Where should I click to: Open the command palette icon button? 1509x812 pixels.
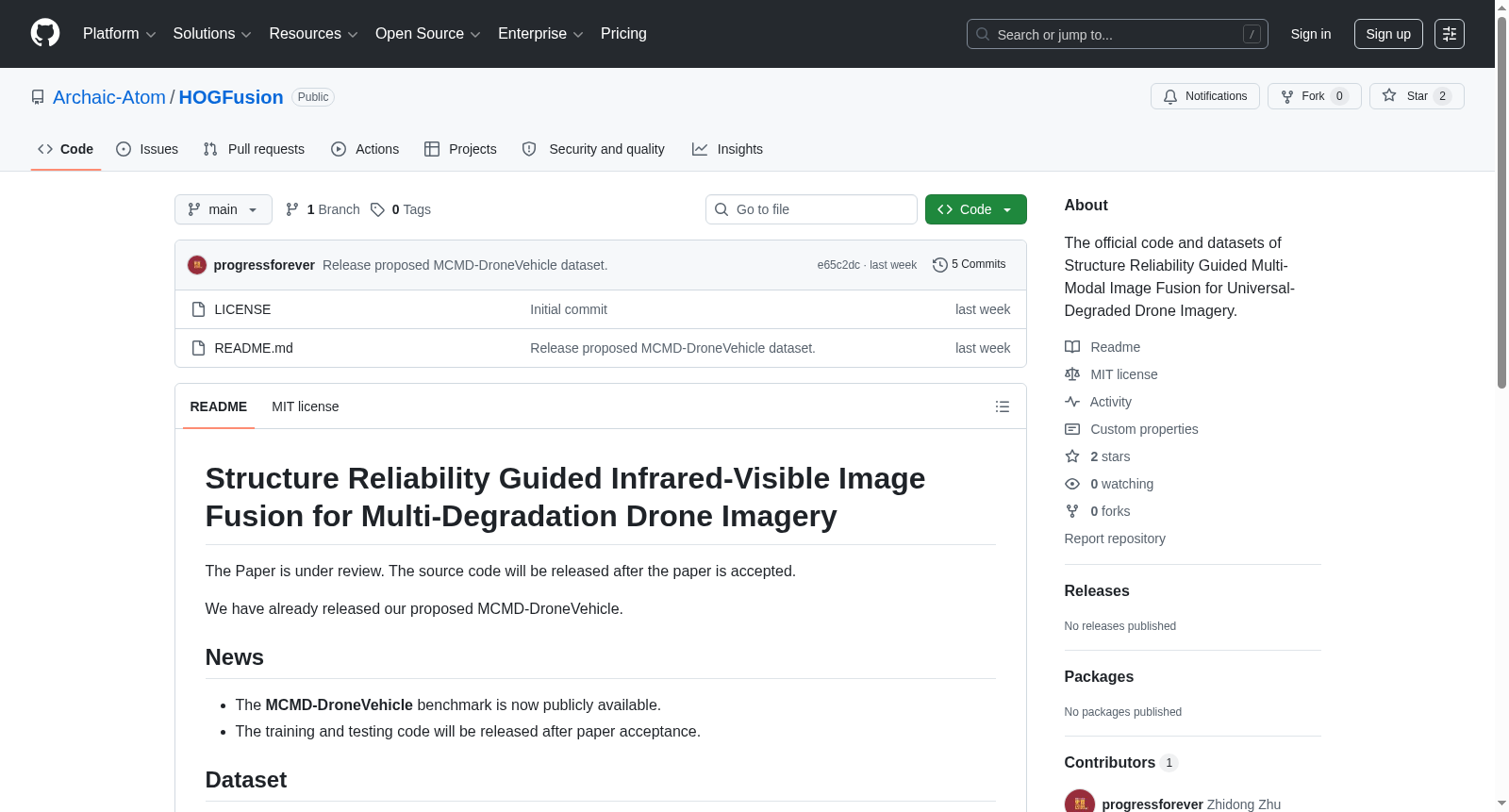click(1450, 34)
